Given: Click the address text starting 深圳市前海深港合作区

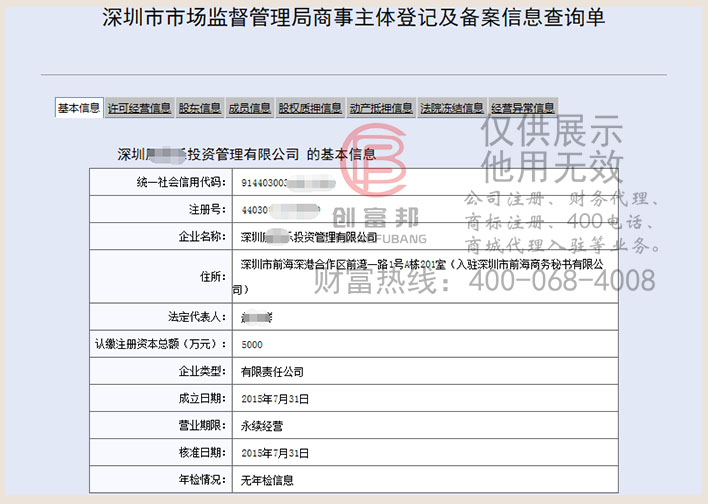Looking at the screenshot, I should 418,276.
